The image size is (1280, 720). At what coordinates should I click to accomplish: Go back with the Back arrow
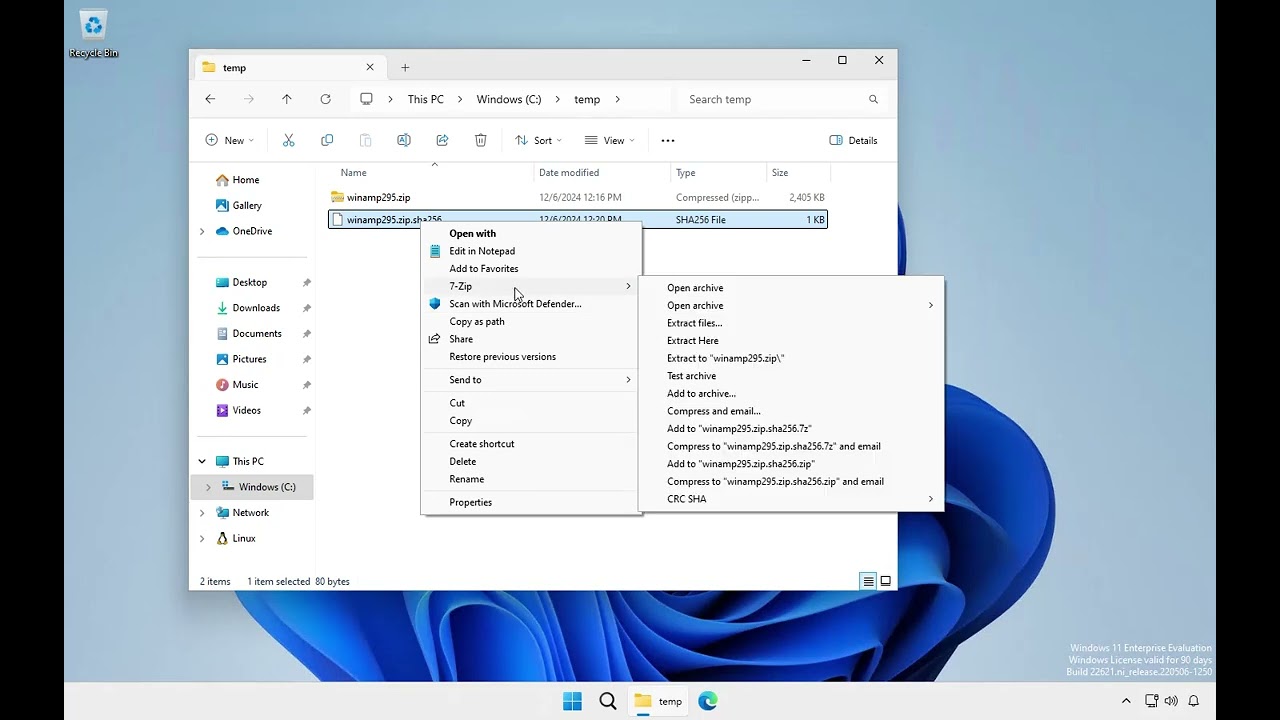210,99
